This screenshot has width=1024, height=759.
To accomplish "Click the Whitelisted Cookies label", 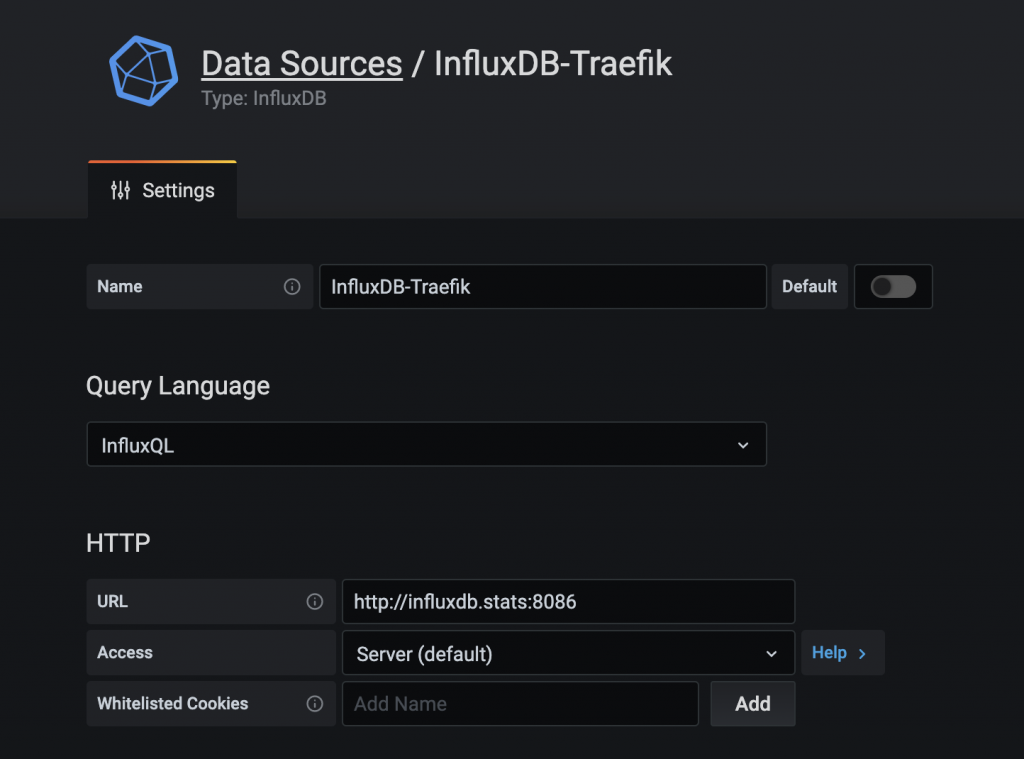I will 172,704.
